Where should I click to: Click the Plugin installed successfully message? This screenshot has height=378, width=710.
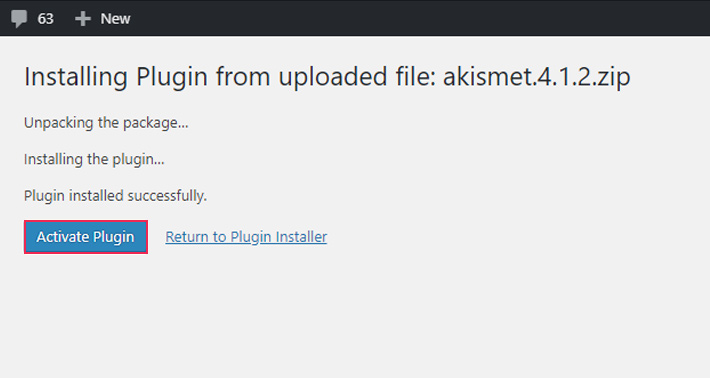pyautogui.click(x=115, y=196)
